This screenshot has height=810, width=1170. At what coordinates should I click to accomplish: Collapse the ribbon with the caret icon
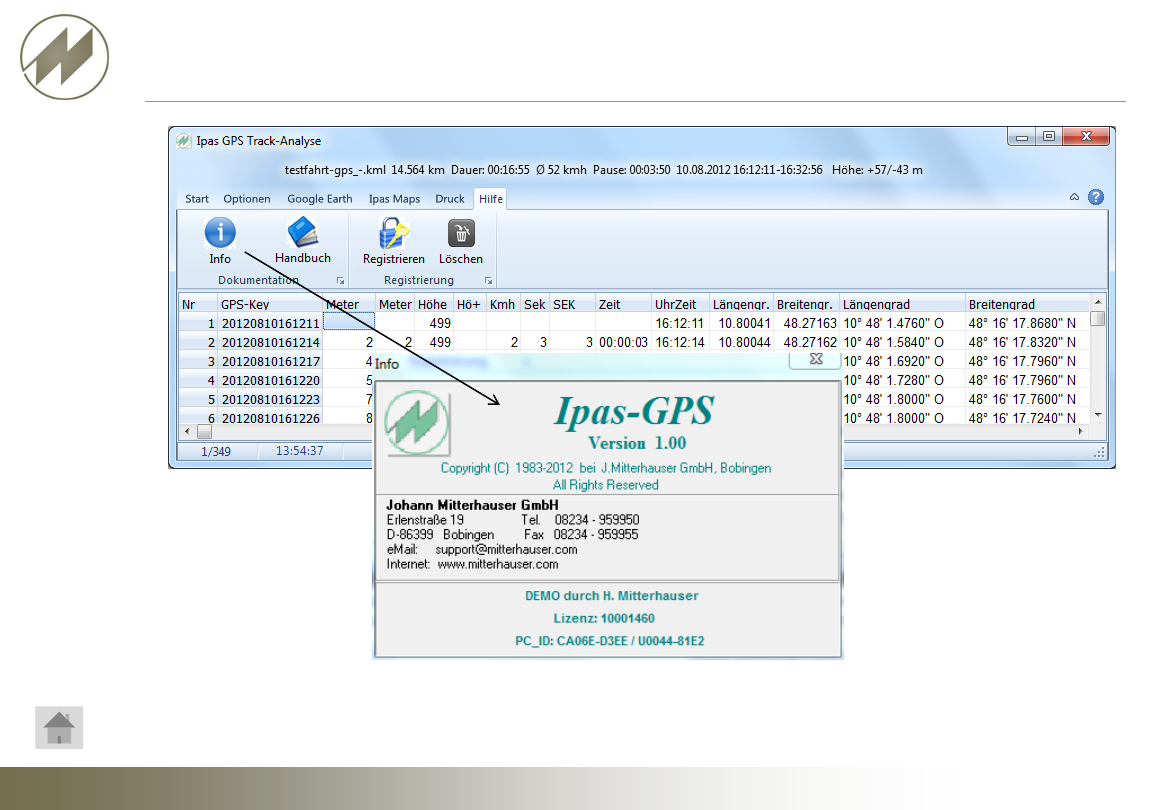click(x=1074, y=197)
